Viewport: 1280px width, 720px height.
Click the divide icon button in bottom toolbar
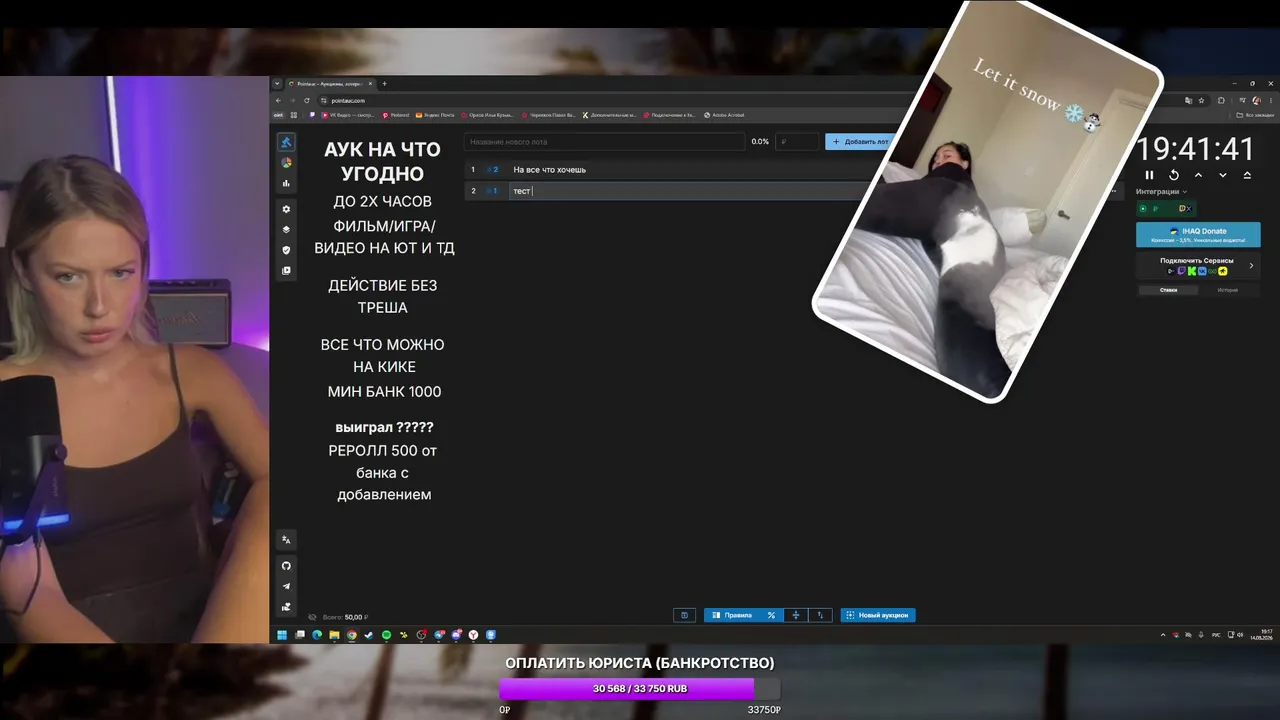796,615
